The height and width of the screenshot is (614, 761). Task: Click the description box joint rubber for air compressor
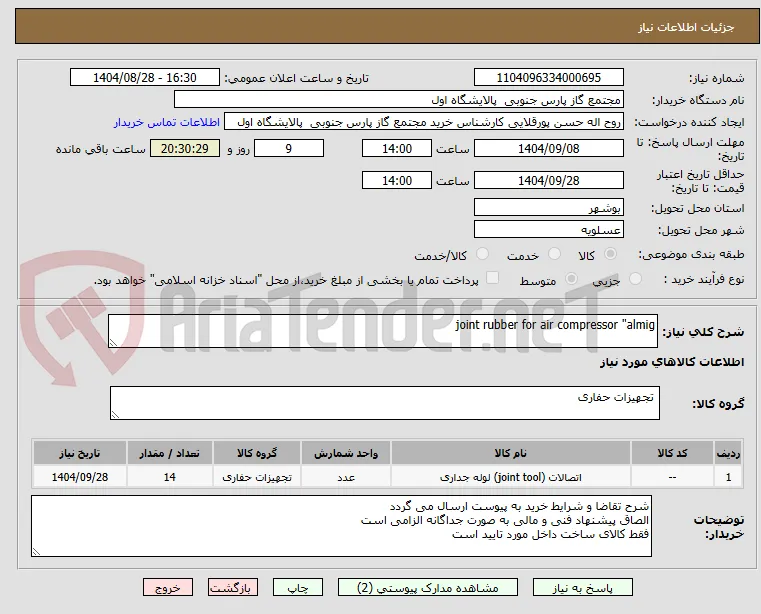pyautogui.click(x=383, y=331)
